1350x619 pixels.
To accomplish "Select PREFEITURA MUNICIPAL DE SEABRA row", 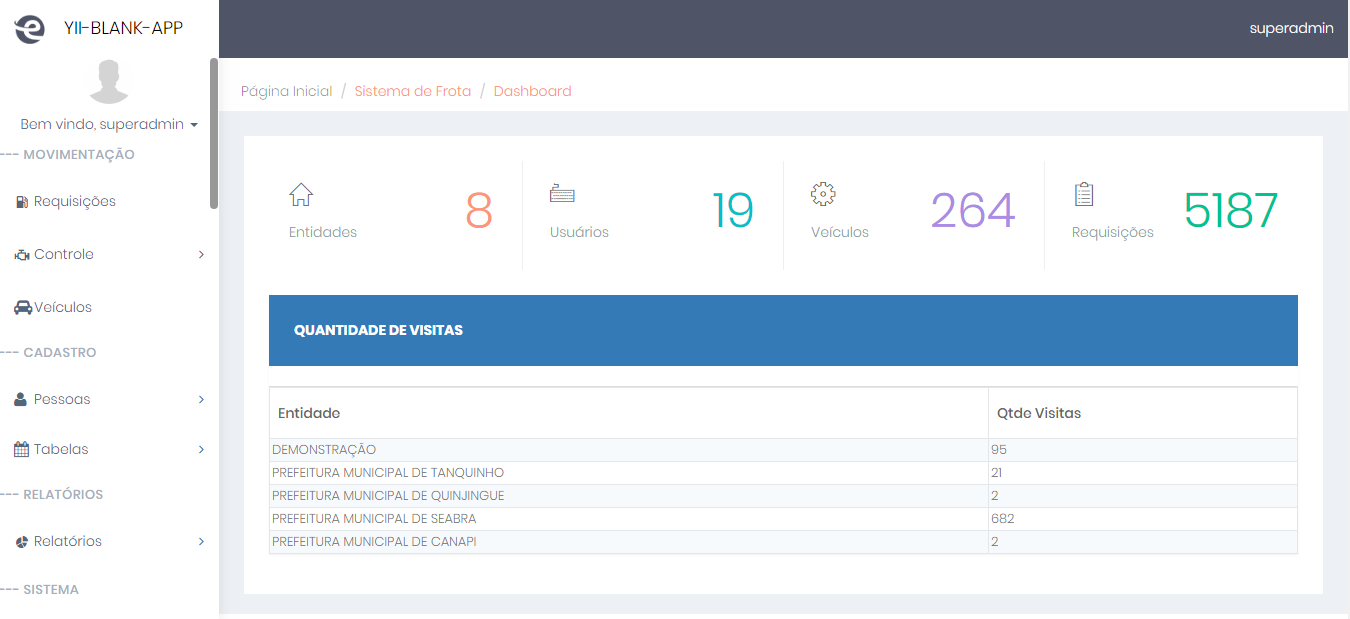I will pos(783,519).
